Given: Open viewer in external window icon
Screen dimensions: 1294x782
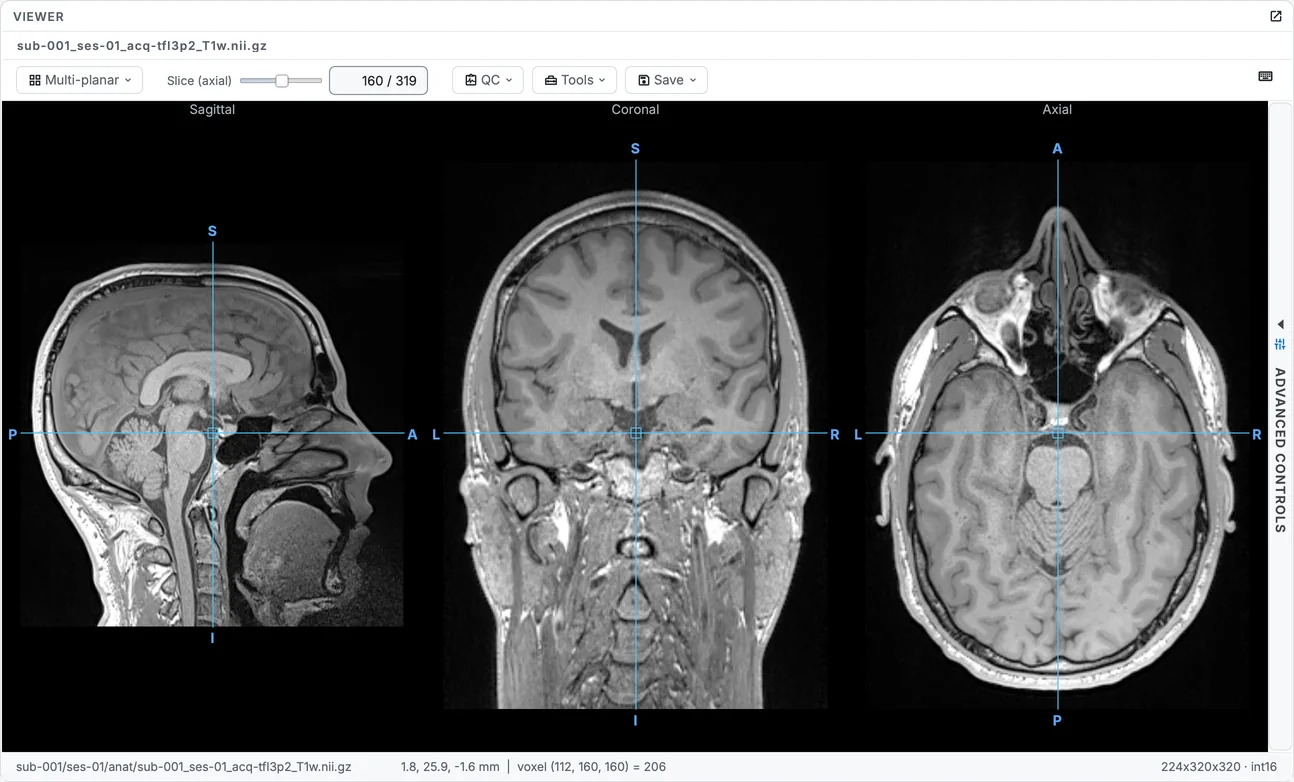Looking at the screenshot, I should click(1275, 16).
